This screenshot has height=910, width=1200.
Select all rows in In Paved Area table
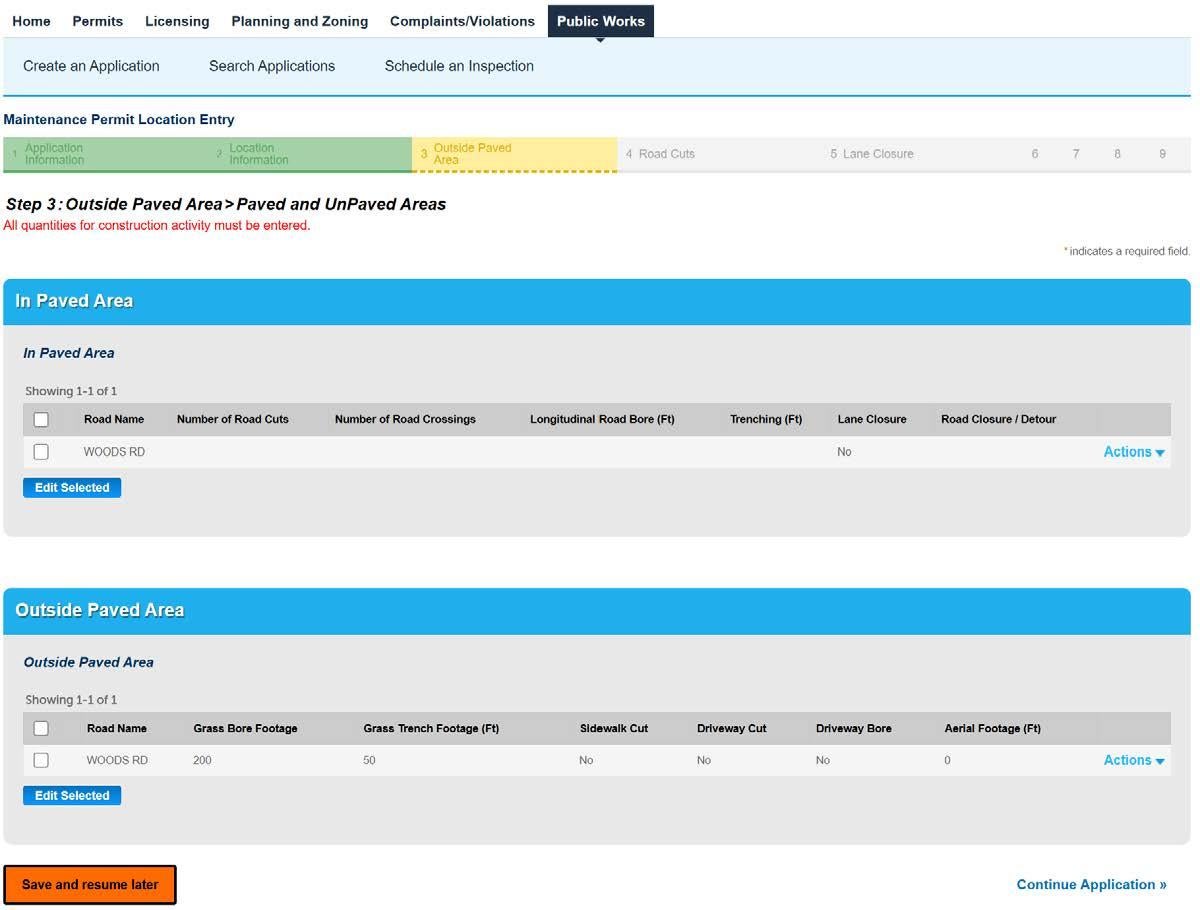pyautogui.click(x=41, y=420)
